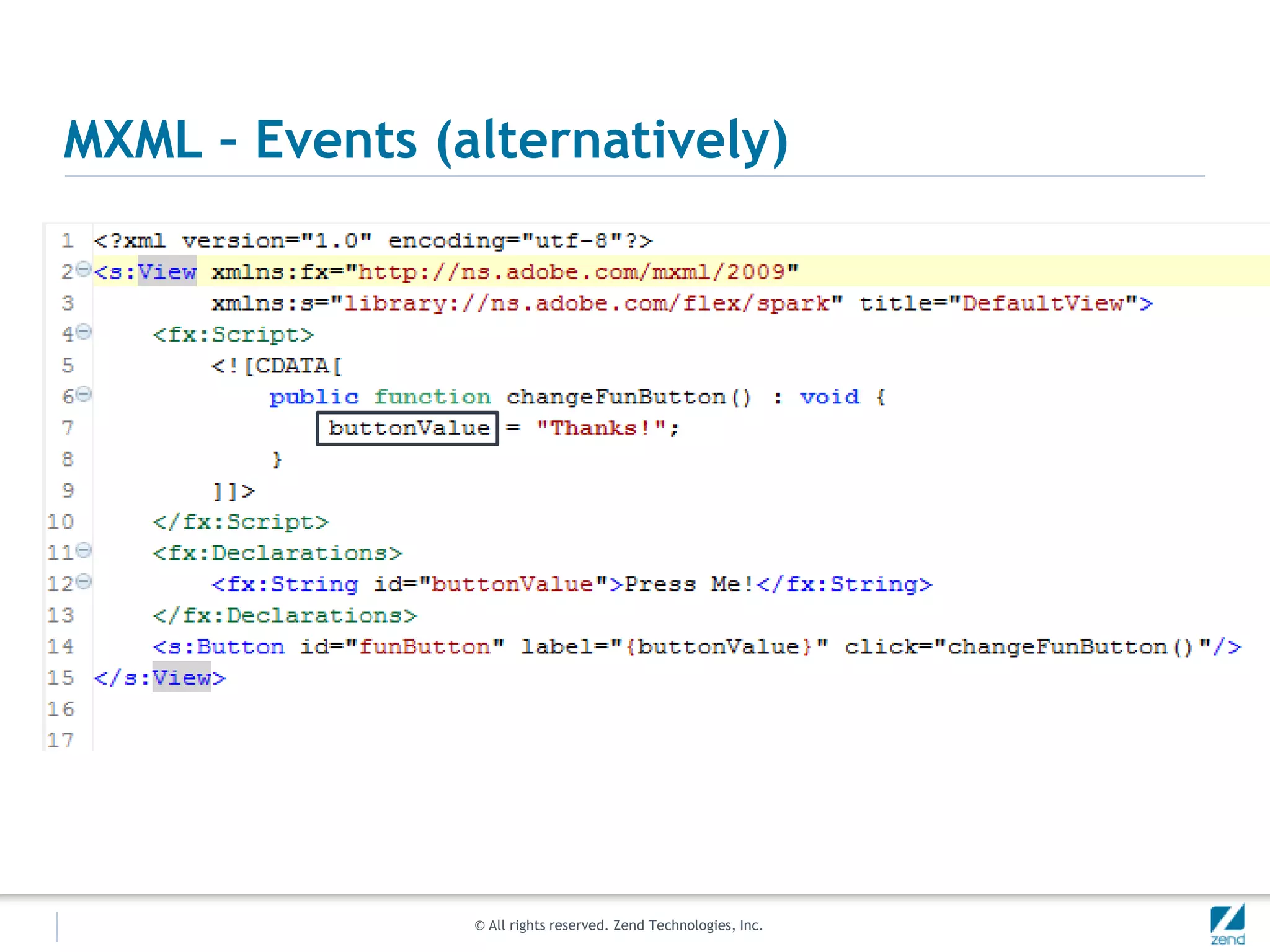Click line number 10 in the gutter

point(60,521)
